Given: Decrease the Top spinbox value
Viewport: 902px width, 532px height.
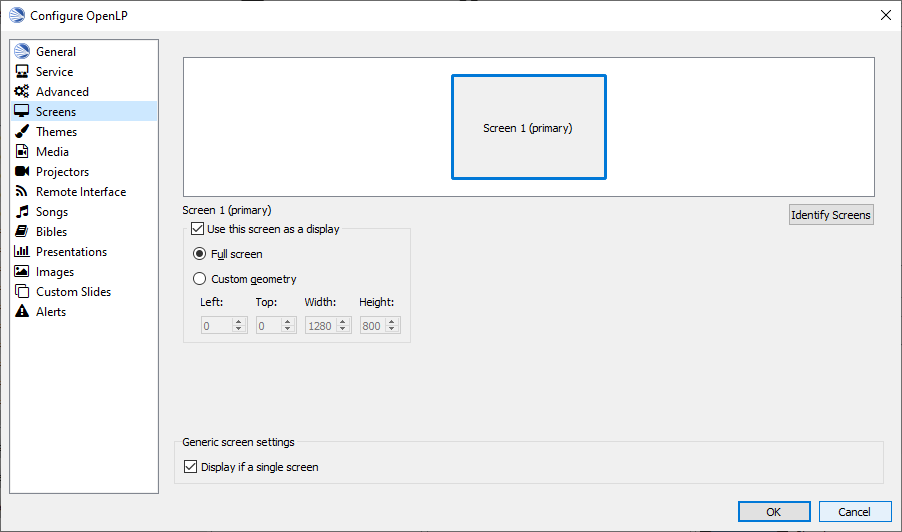Looking at the screenshot, I should click(x=288, y=330).
